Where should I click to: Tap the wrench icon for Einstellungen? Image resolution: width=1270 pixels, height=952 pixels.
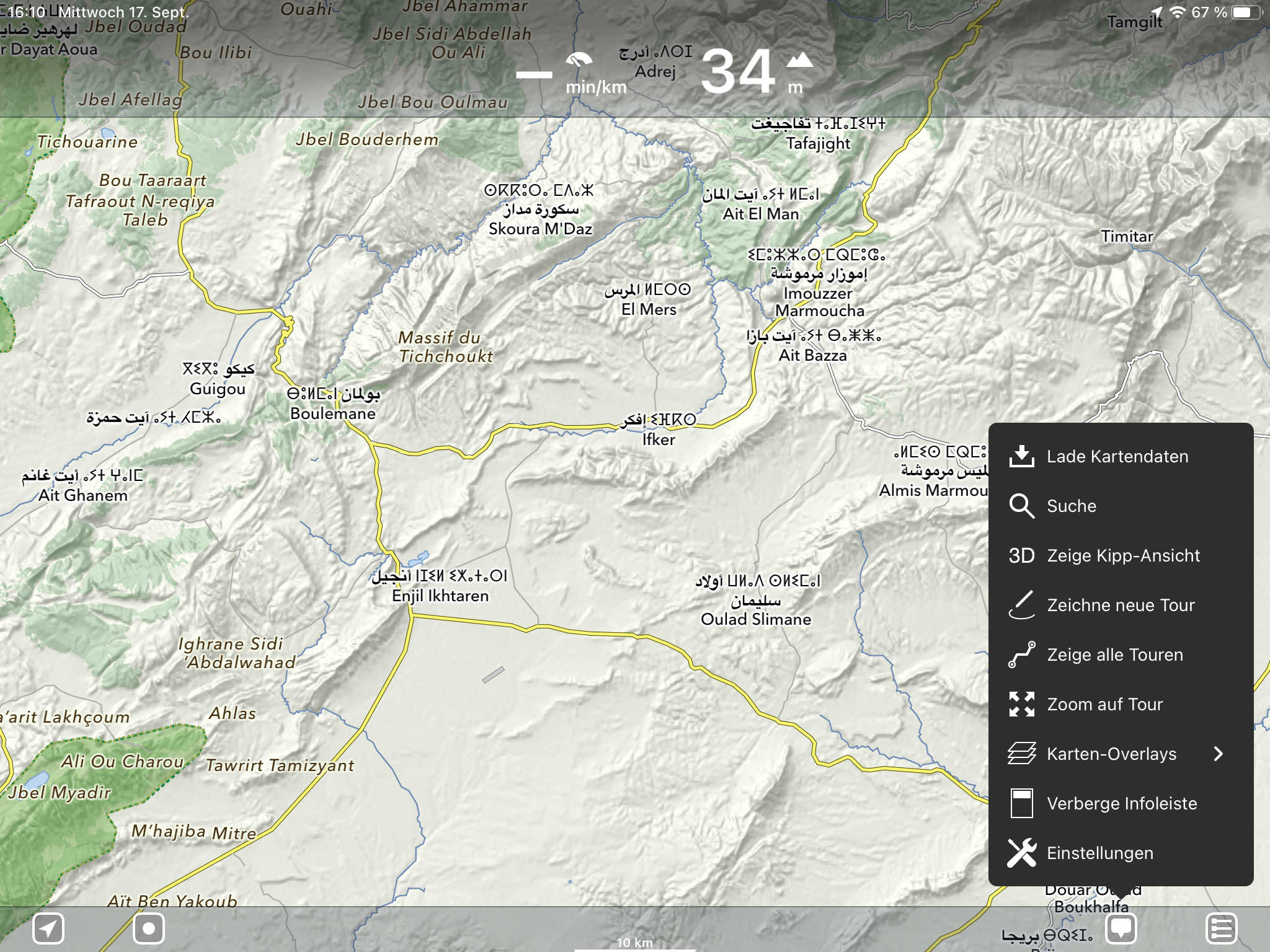tap(1021, 853)
